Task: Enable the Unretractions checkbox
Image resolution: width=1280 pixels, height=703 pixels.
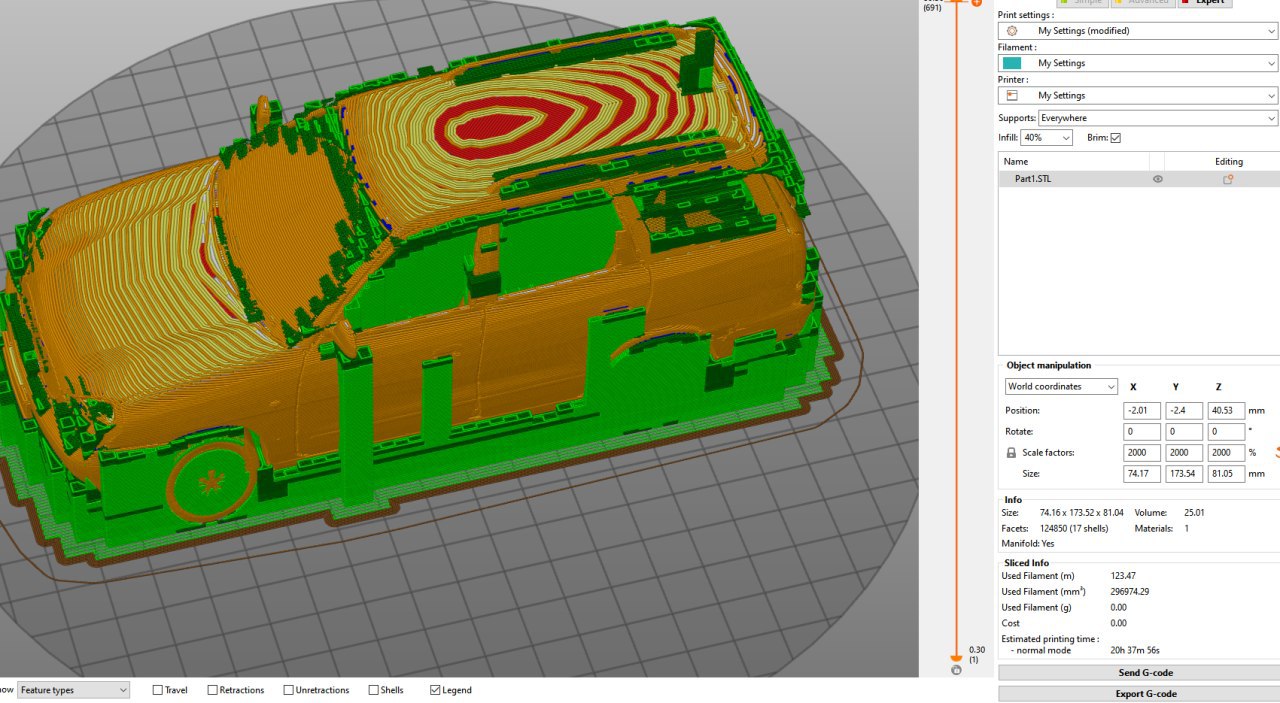Action: click(x=289, y=690)
